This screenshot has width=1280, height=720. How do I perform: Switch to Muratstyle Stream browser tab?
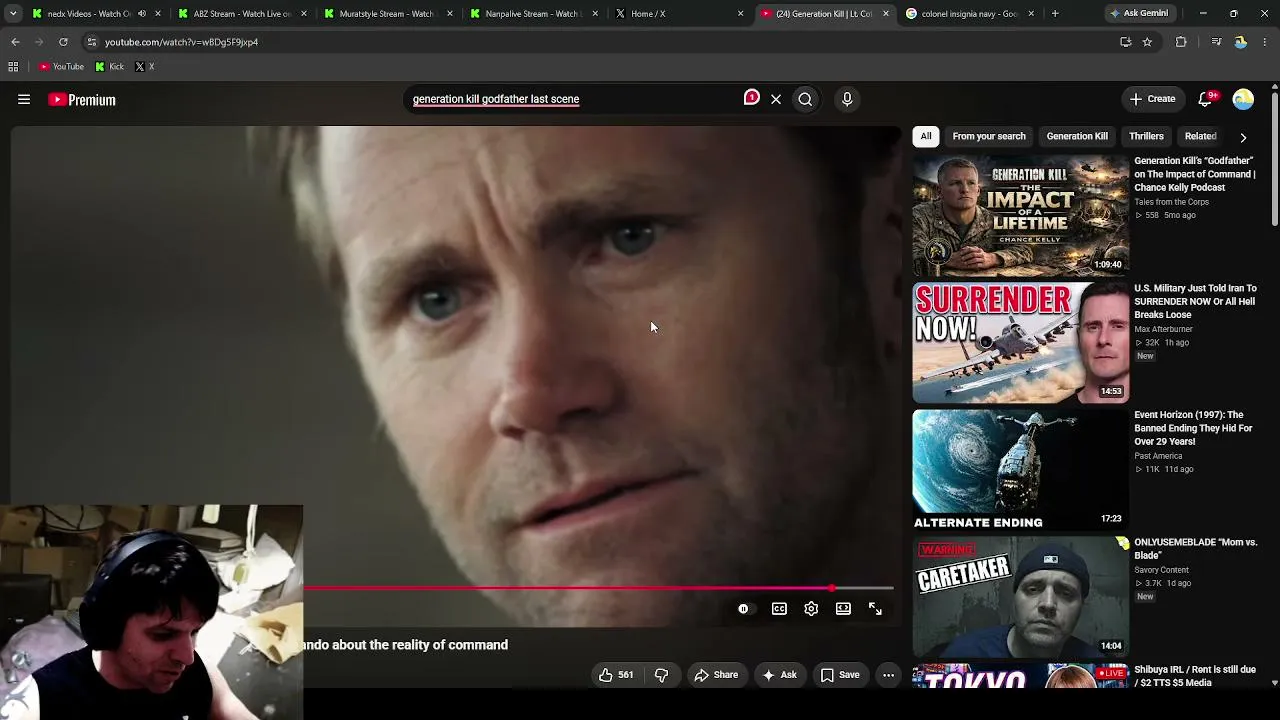(386, 14)
